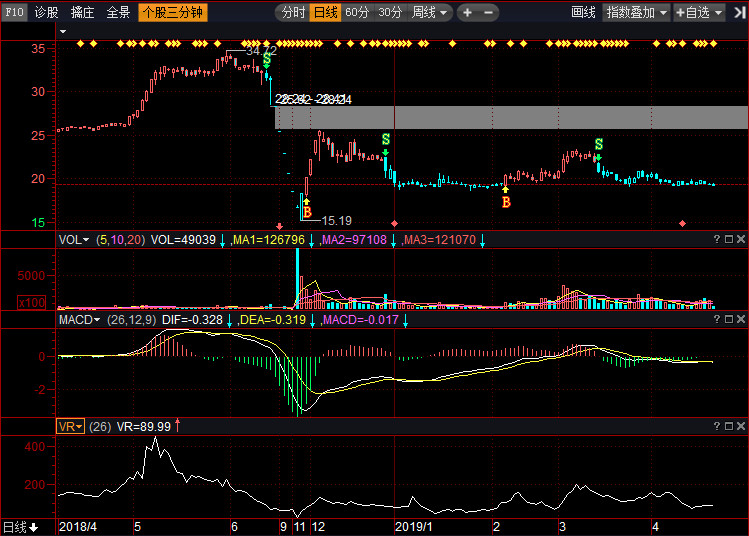Open help for the VR panel
Image resolution: width=749 pixels, height=536 pixels.
717,426
